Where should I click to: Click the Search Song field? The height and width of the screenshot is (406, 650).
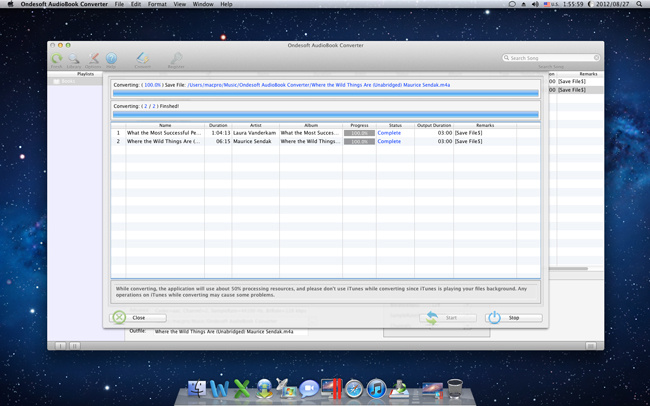(x=551, y=58)
